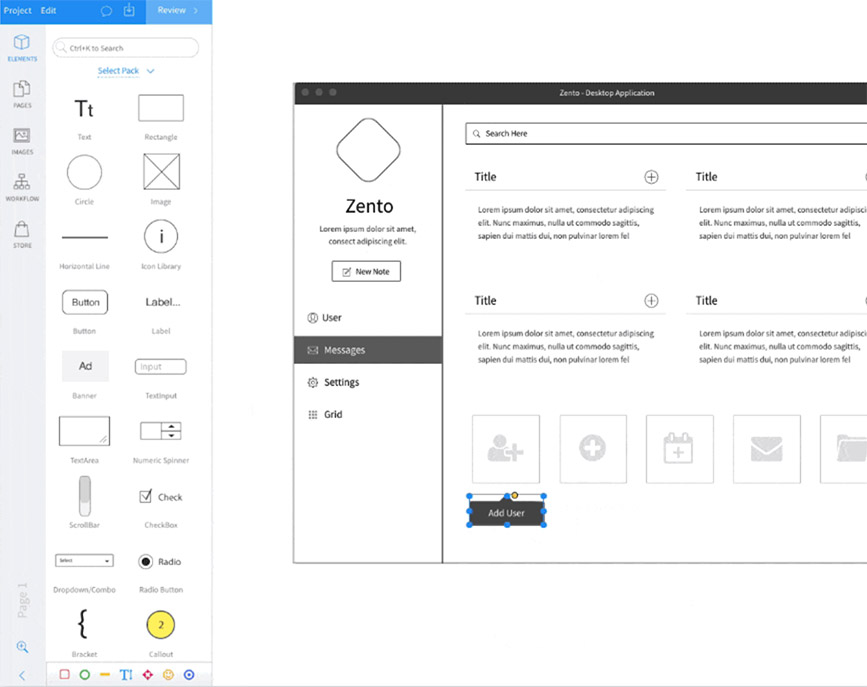Viewport: 867px width, 687px height.
Task: Open the Images panel
Action: tap(22, 140)
